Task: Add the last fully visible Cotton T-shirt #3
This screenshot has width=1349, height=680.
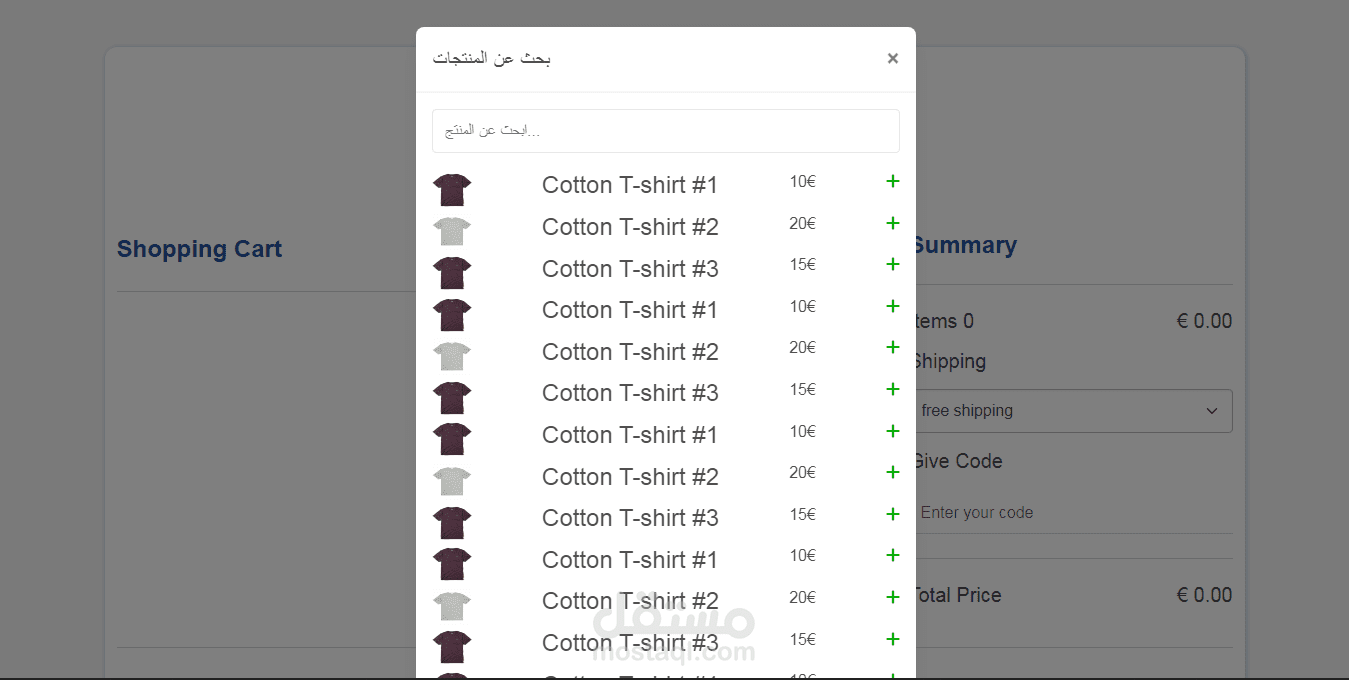Action: coord(893,639)
